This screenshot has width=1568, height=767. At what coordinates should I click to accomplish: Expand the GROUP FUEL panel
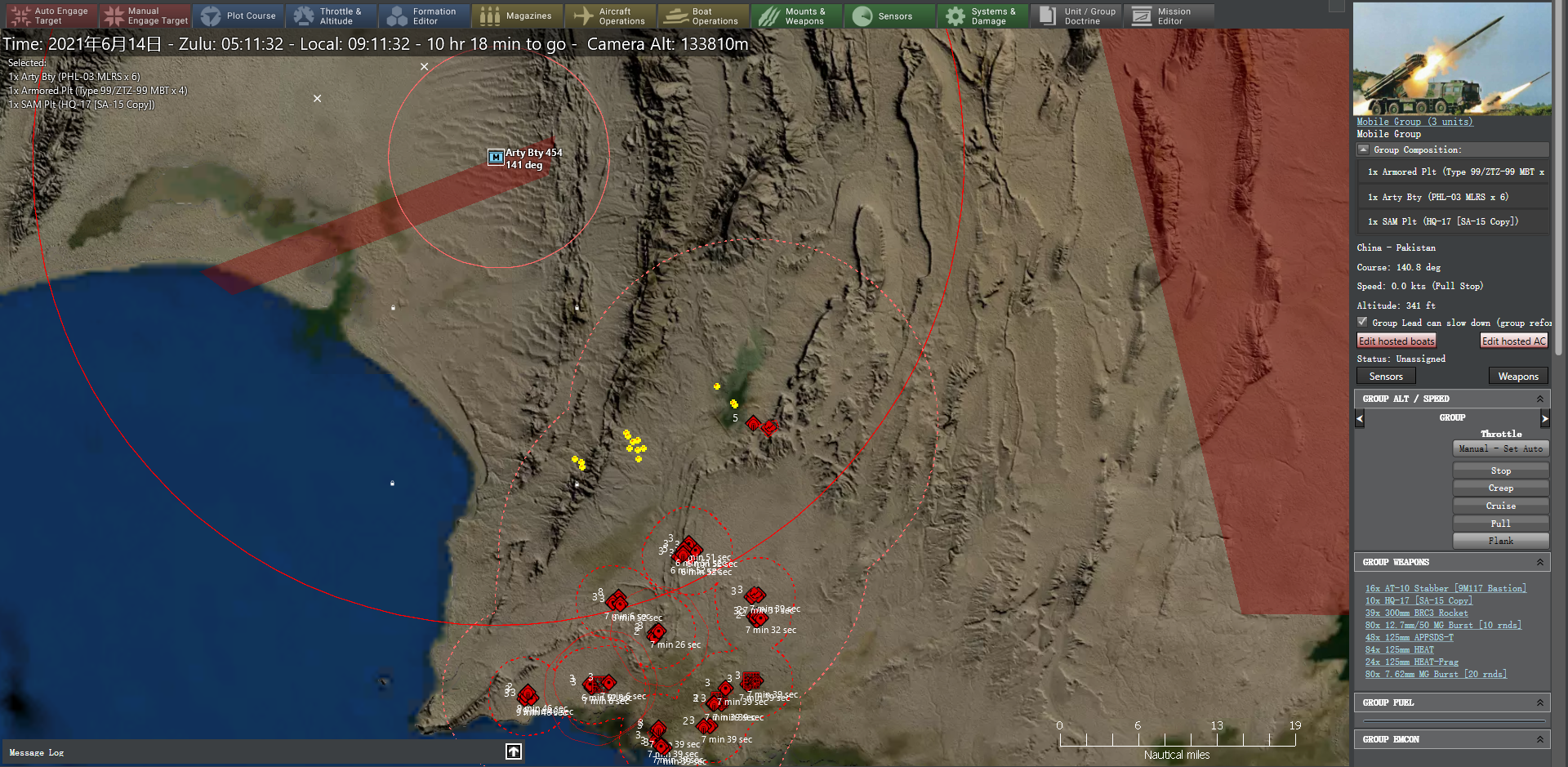coord(1540,702)
